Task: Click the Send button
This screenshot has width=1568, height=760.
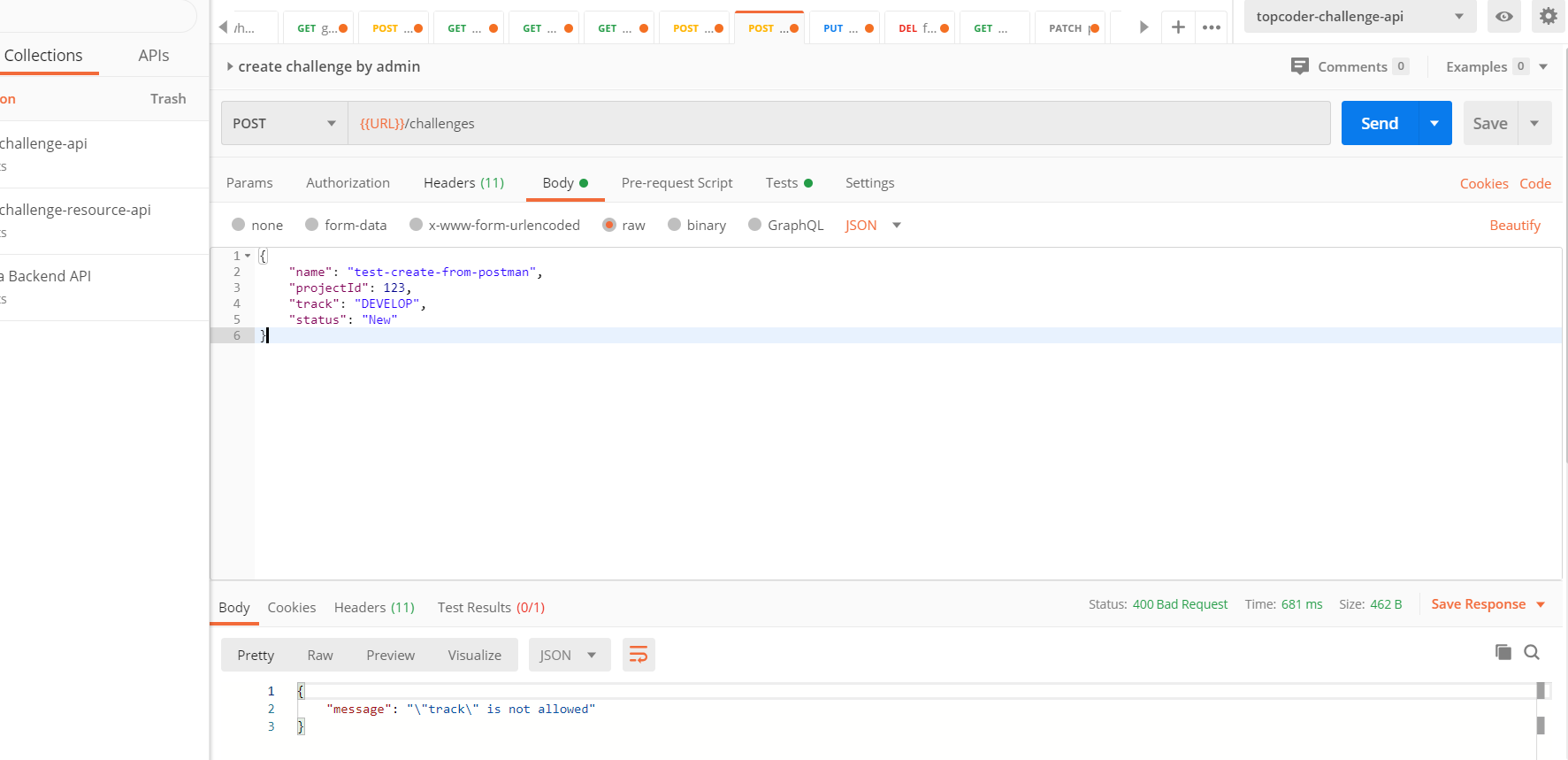Action: click(x=1380, y=123)
